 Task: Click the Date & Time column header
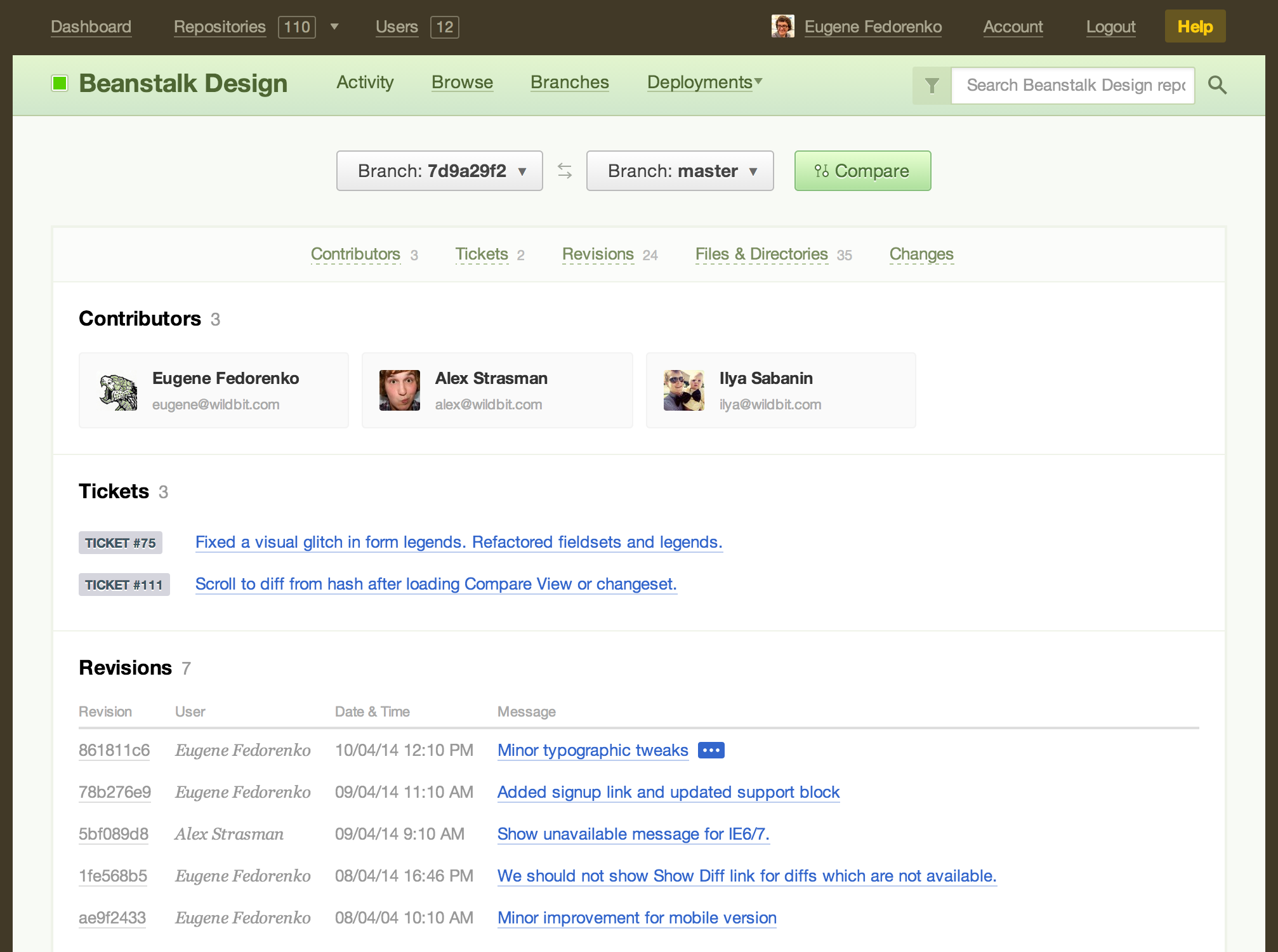[372, 711]
